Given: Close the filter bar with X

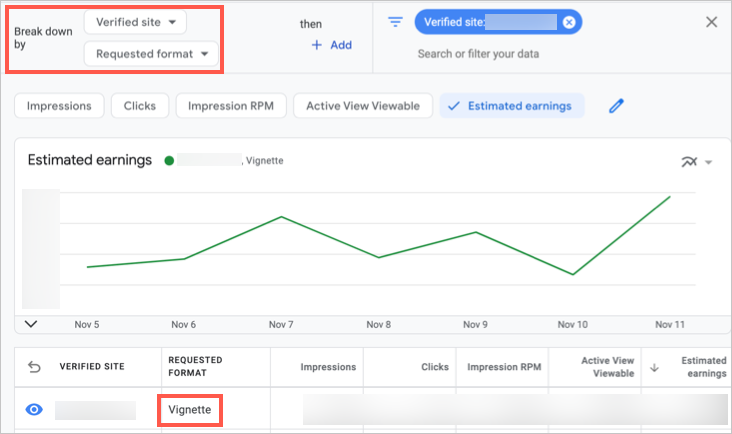Looking at the screenshot, I should 712,22.
